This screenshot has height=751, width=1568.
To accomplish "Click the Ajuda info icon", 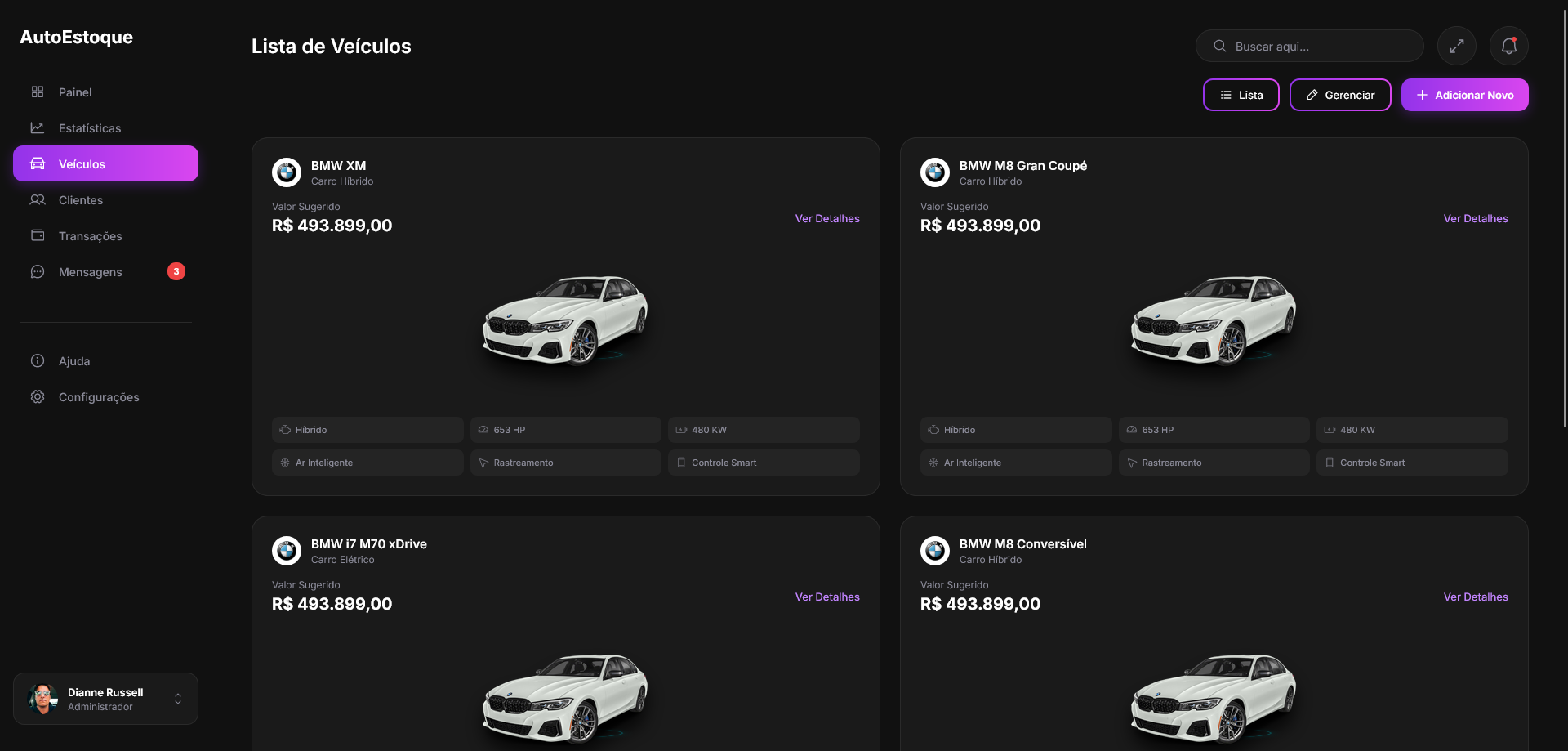I will coord(37,360).
